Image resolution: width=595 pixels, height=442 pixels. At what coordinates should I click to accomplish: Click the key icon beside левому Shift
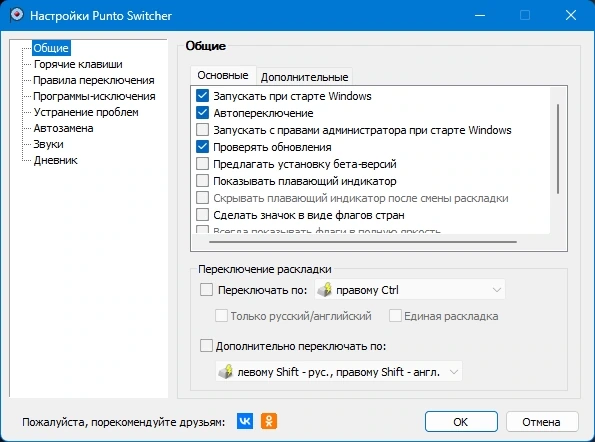226,372
